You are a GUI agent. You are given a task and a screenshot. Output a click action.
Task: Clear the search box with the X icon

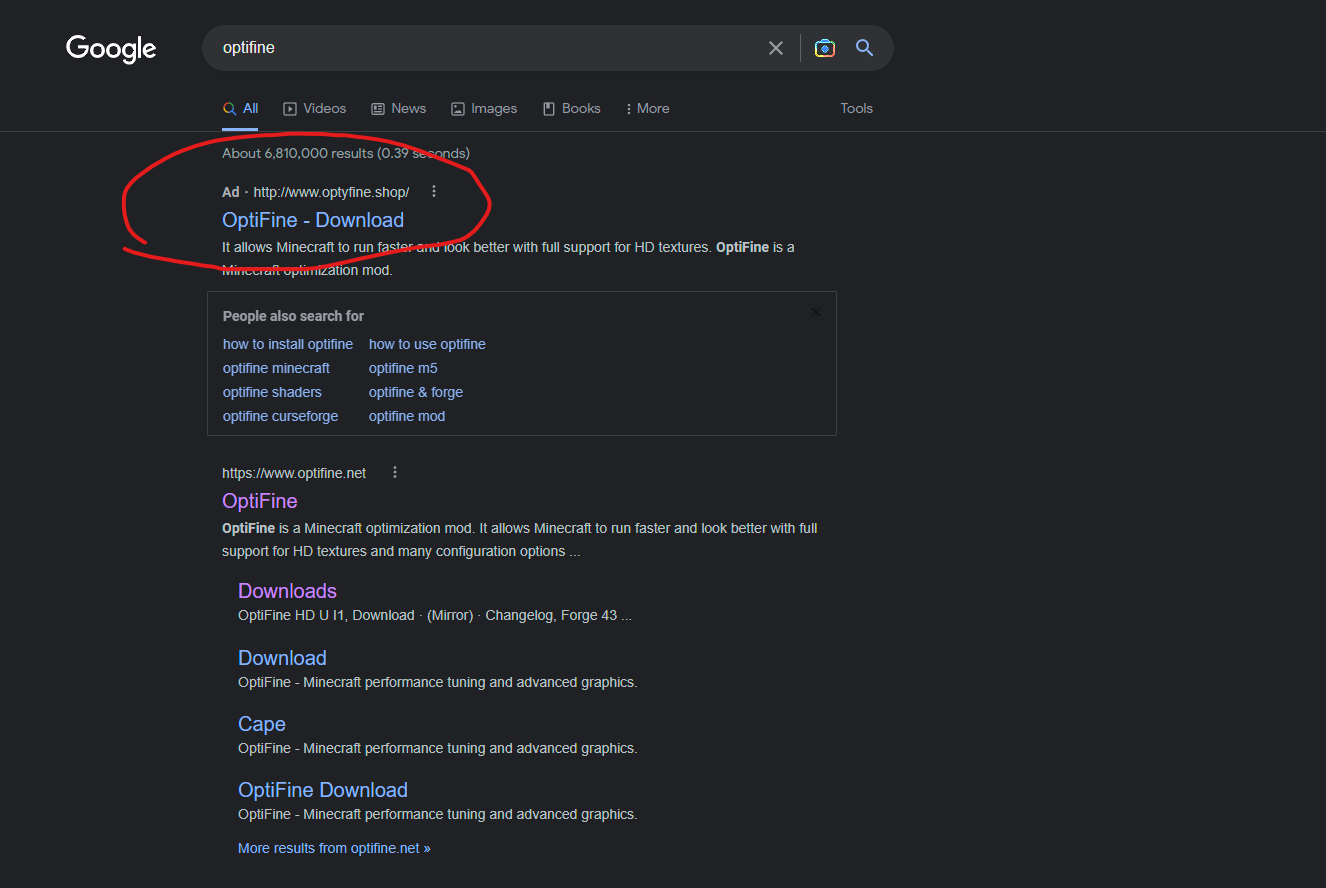point(776,48)
